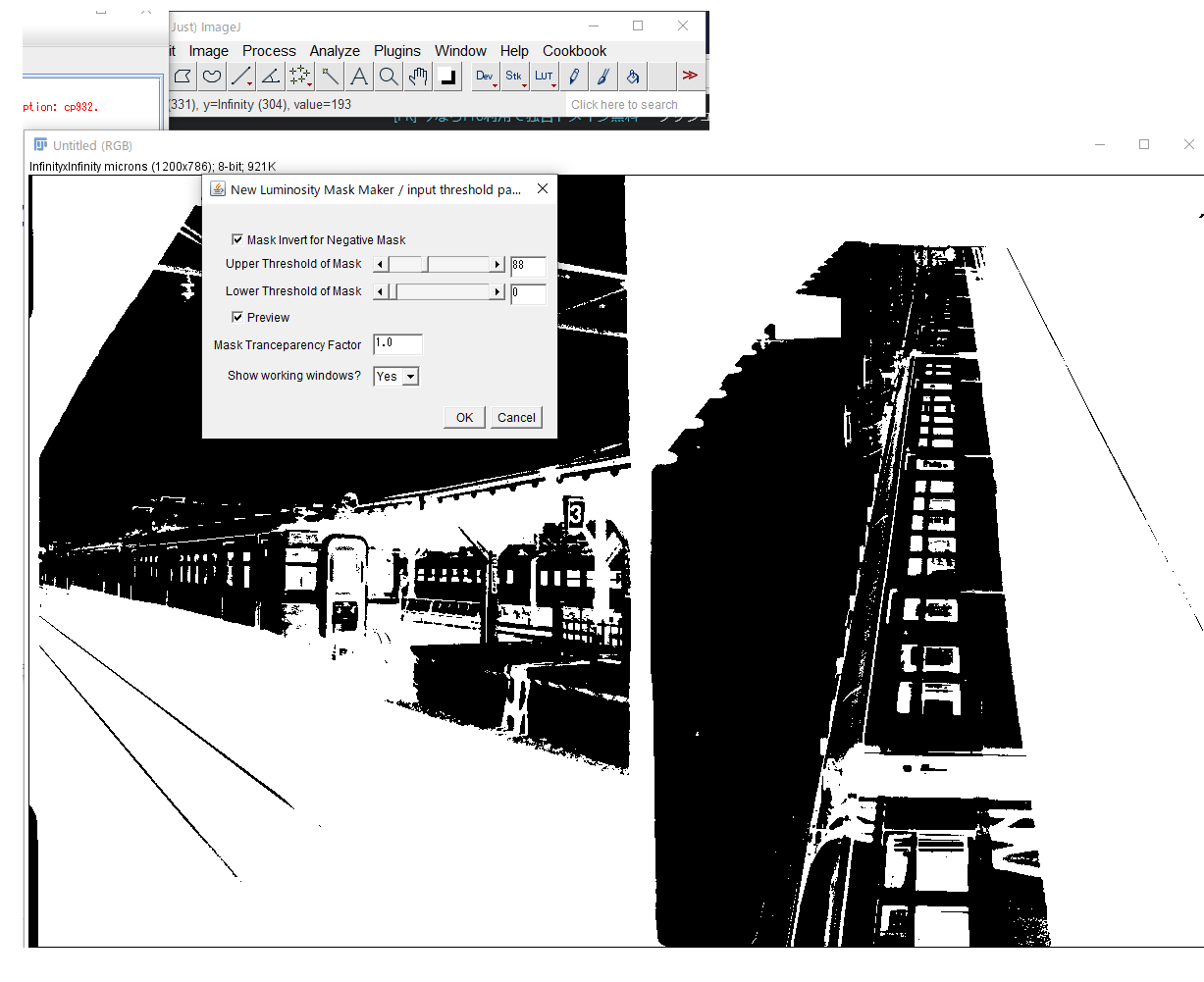Click the ImageJ search box

636,104
